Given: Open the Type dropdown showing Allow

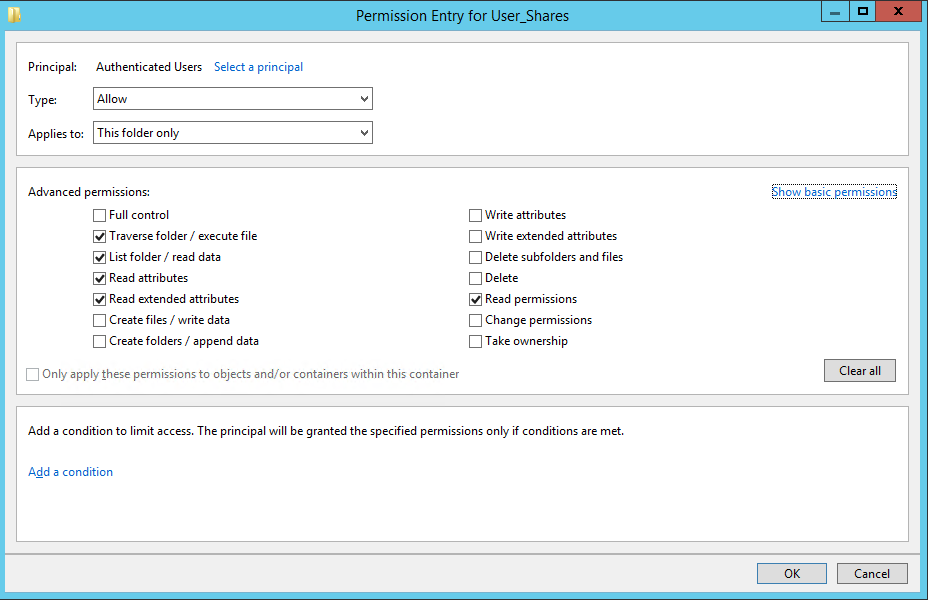Looking at the screenshot, I should [233, 99].
